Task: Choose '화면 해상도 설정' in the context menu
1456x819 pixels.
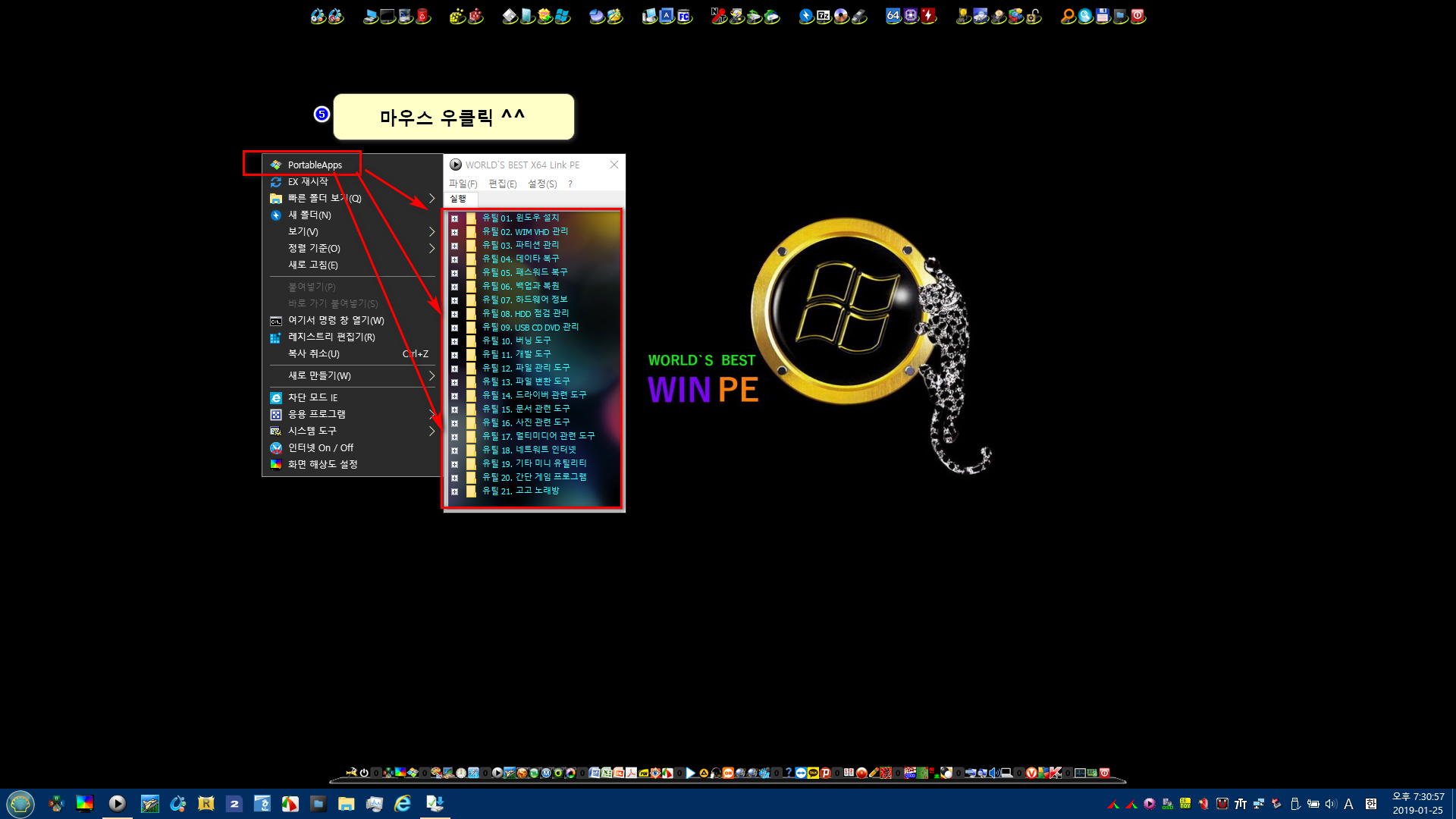Action: (x=352, y=464)
